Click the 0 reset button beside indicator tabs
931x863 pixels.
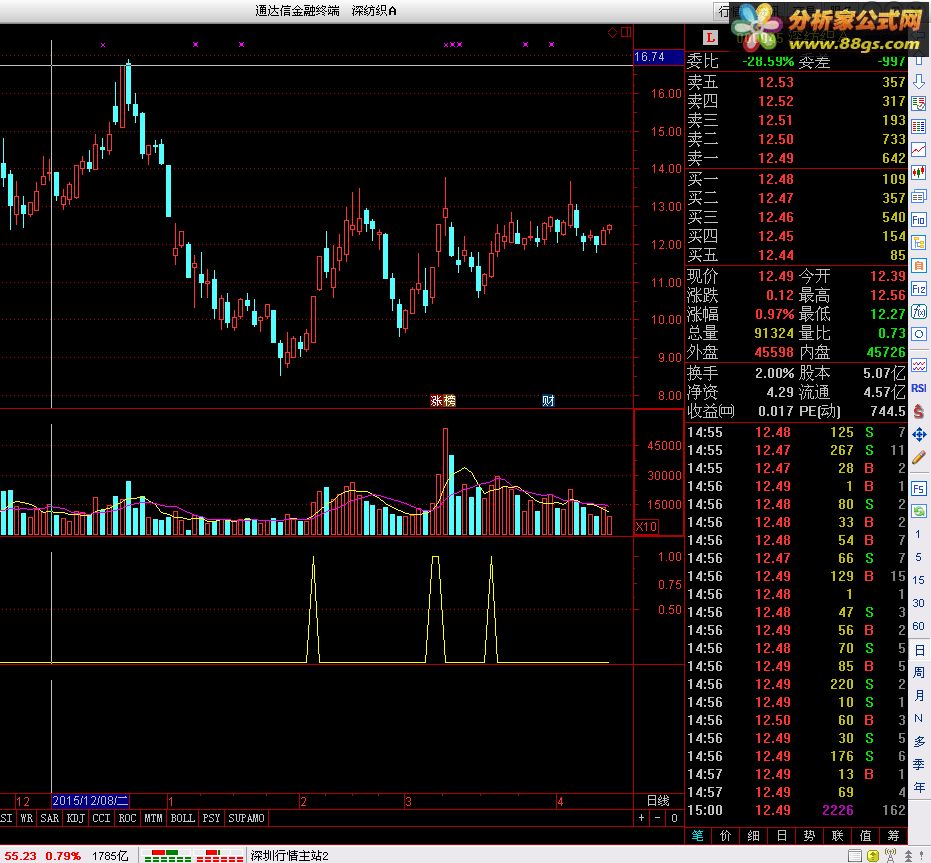pos(674,818)
